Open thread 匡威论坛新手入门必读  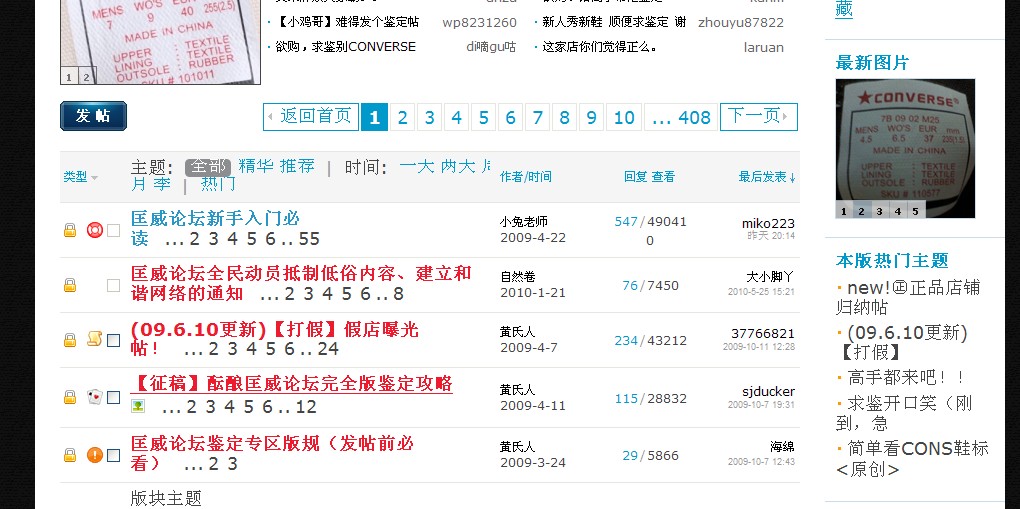(x=215, y=228)
